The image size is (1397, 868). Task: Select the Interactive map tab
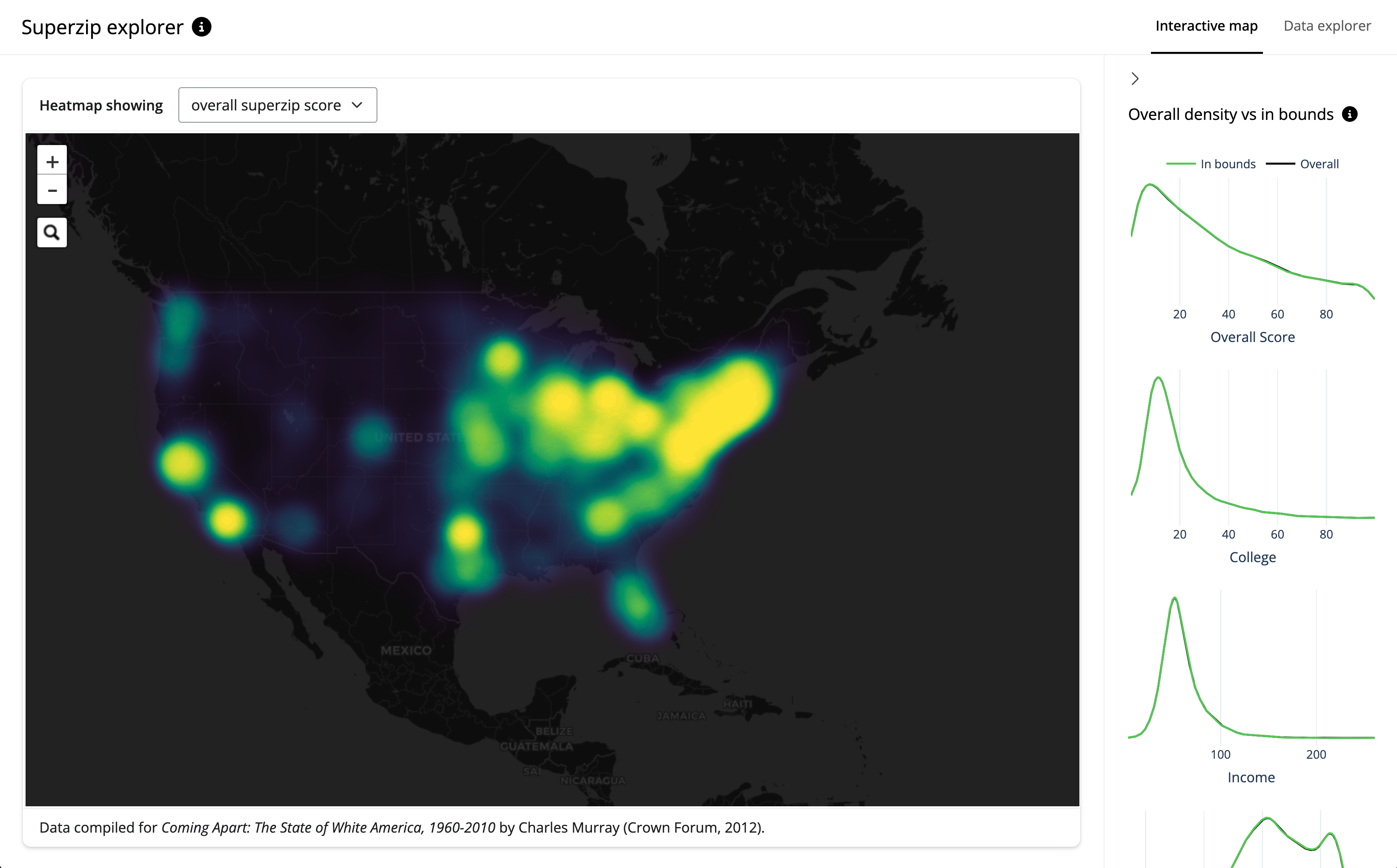1206,26
